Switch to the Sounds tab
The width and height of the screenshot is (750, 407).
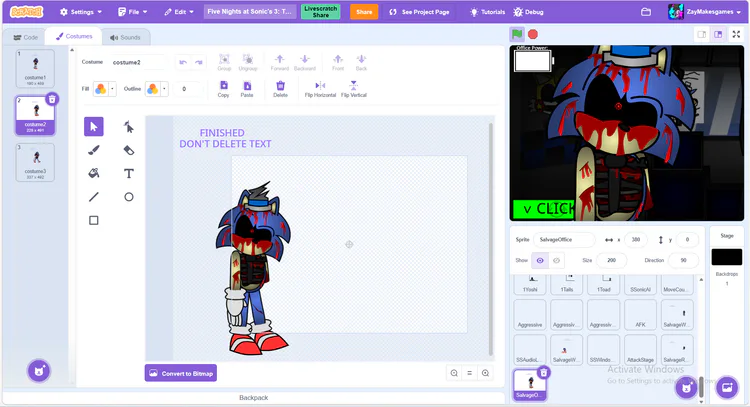(125, 37)
